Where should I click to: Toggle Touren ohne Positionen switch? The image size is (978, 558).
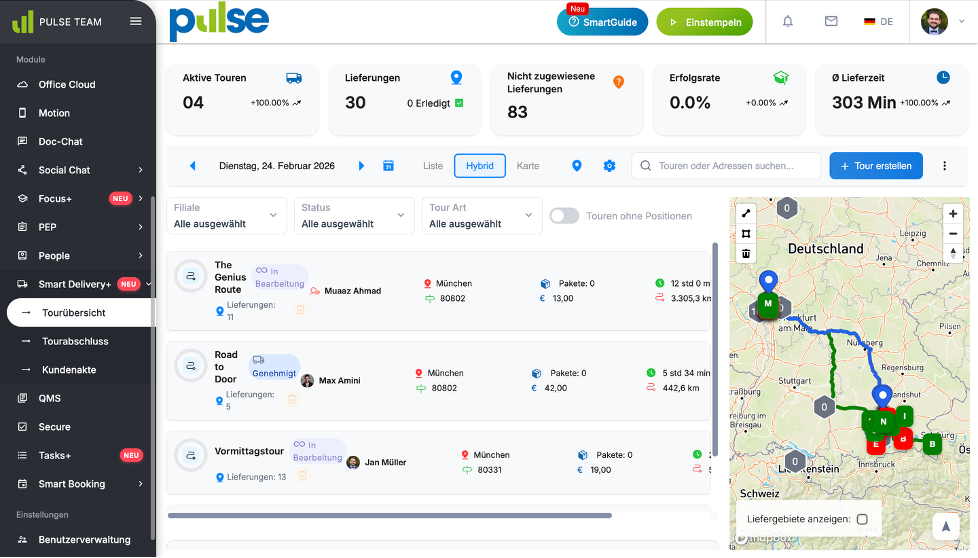tap(564, 216)
